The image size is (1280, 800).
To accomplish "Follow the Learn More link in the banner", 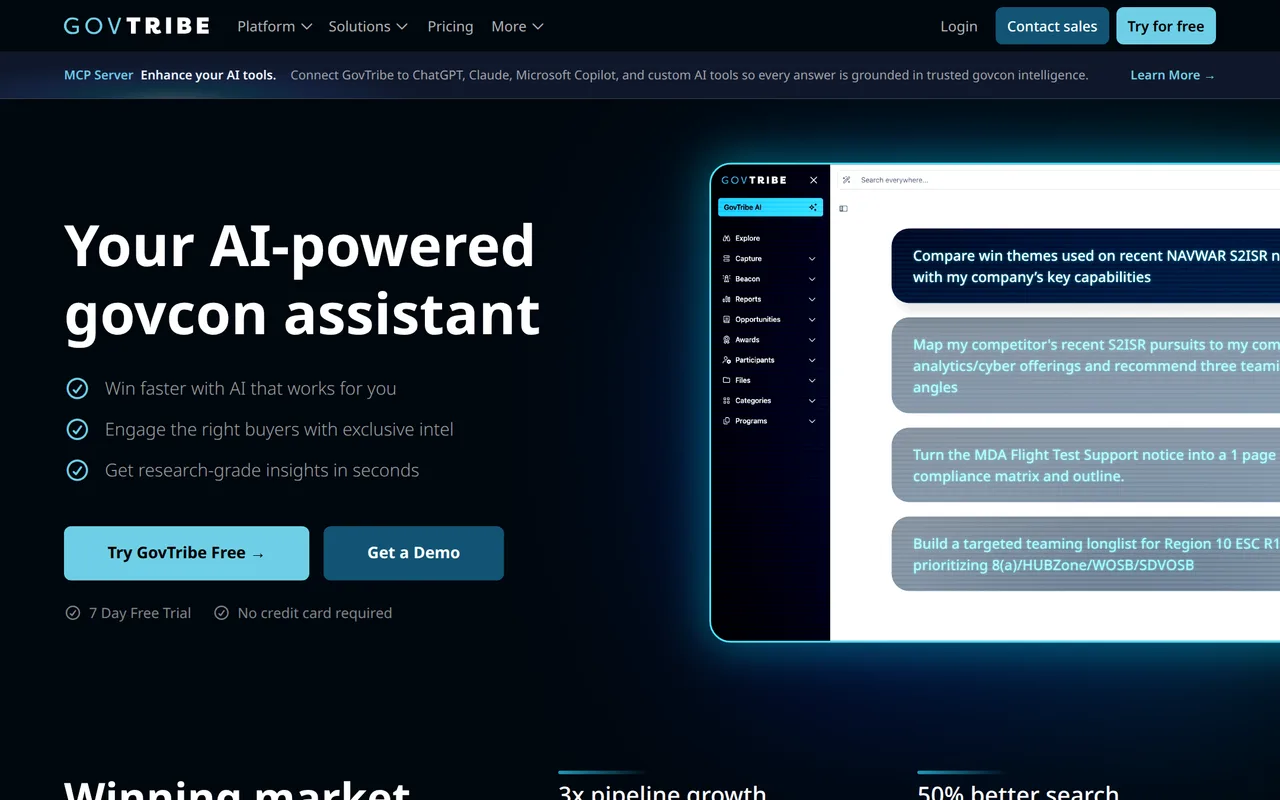I will pos(1173,75).
